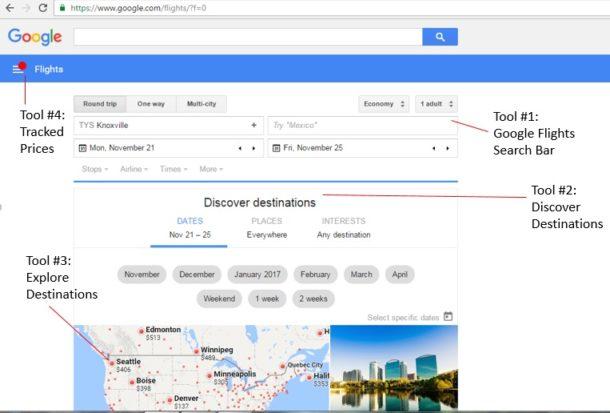This screenshot has height=413, width=610.
Task: Move return date back one day
Action: (x=434, y=148)
